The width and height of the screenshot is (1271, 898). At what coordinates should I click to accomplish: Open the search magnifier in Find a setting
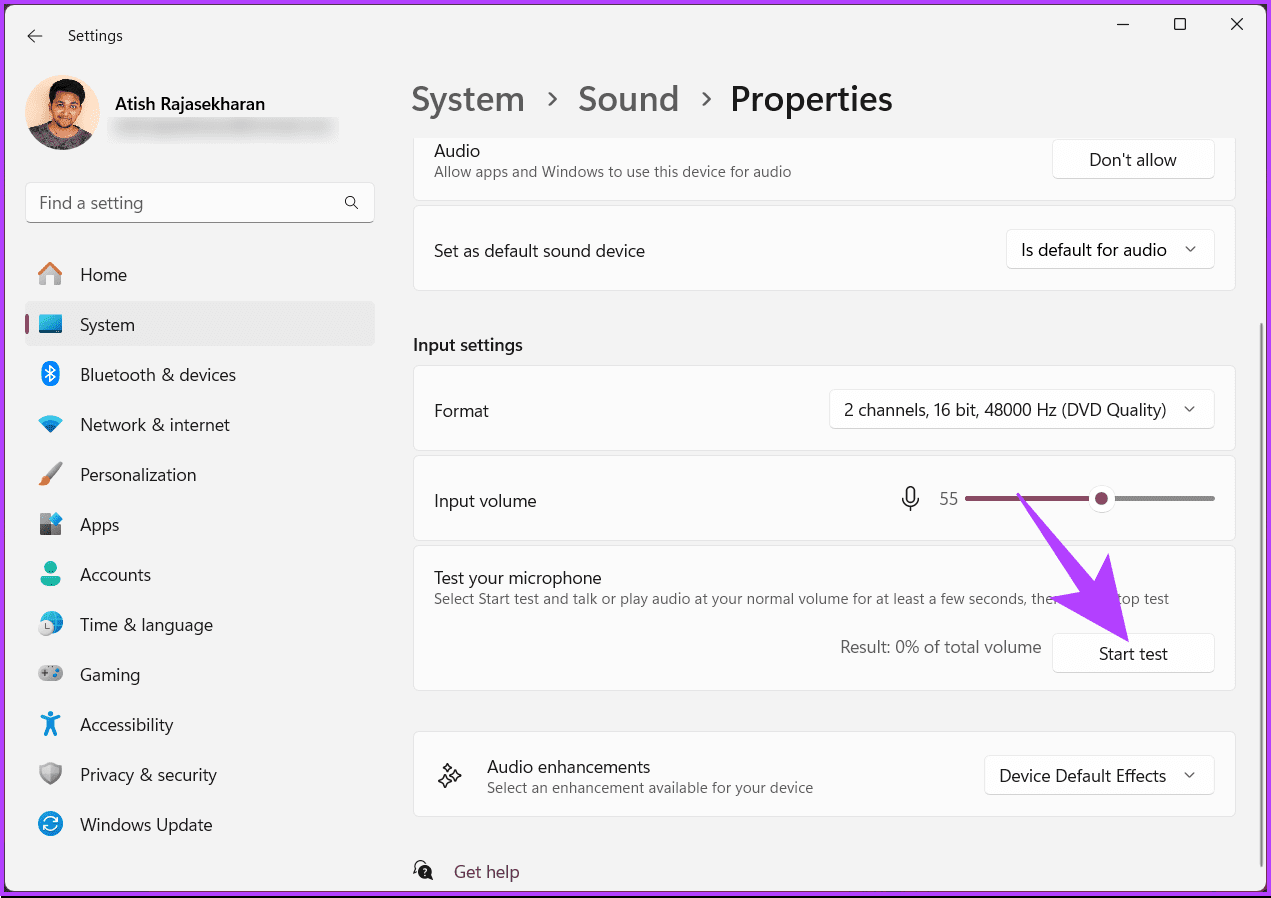click(351, 202)
